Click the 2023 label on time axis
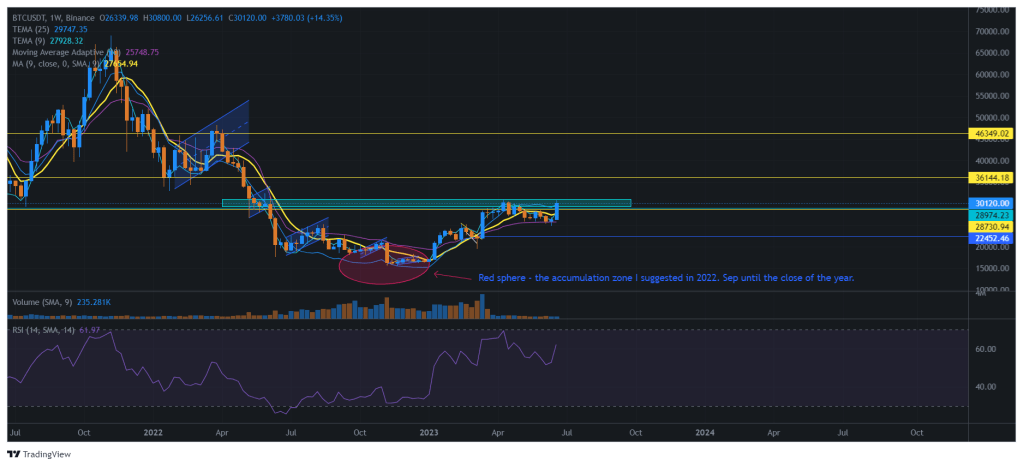 (428, 431)
